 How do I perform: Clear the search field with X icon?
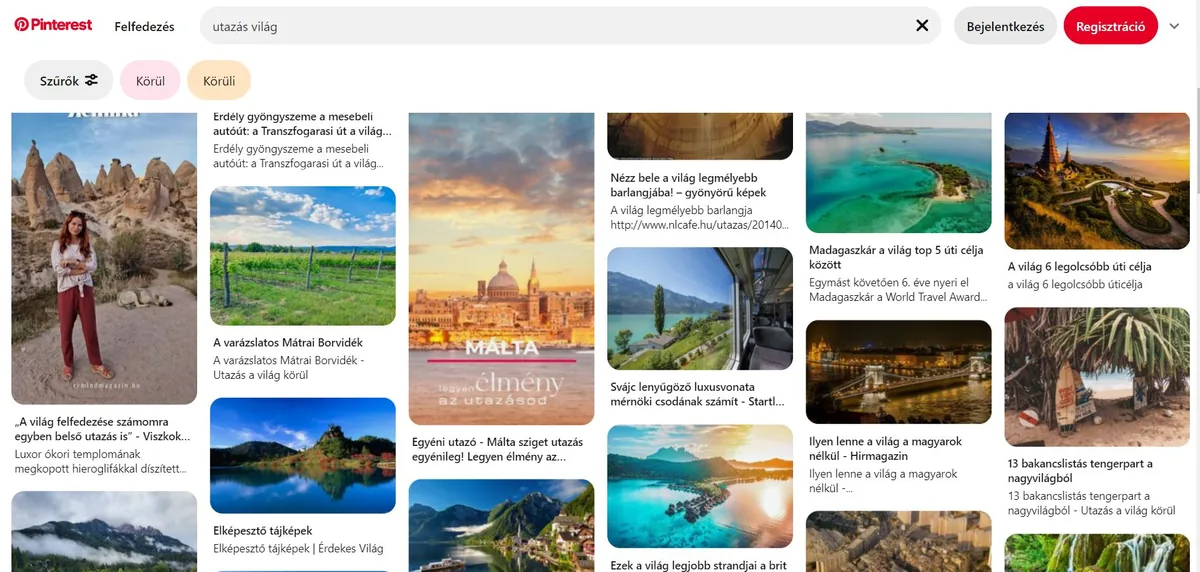(x=922, y=26)
